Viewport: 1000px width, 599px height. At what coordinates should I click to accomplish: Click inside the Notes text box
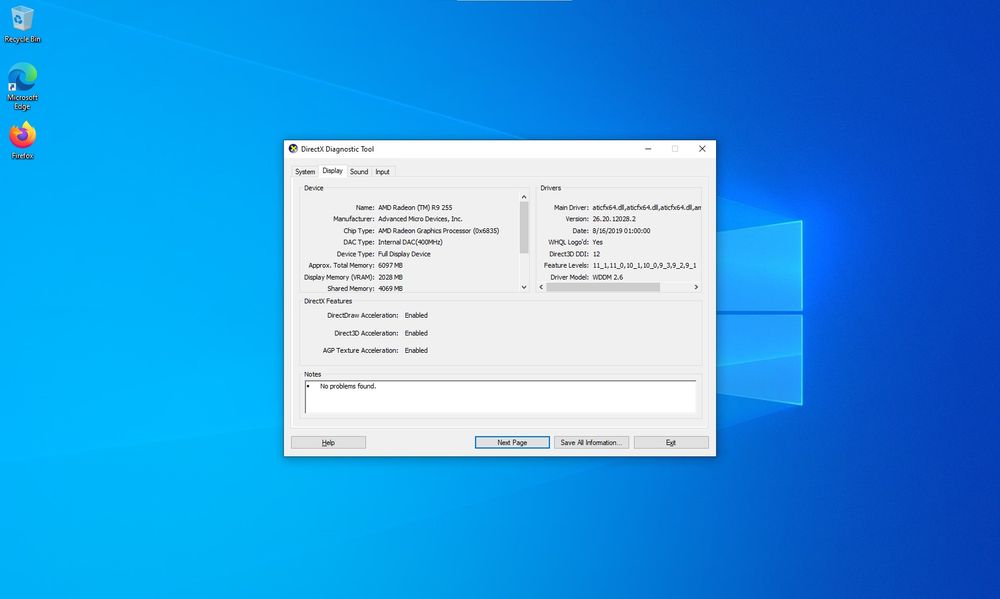501,397
